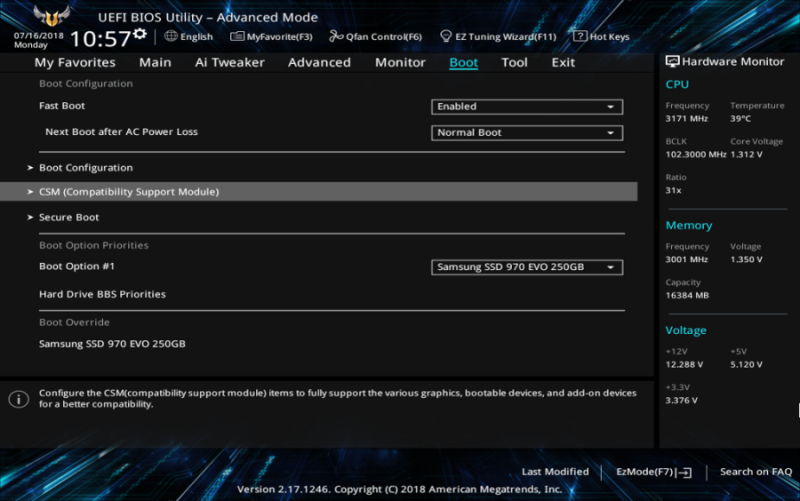The height and width of the screenshot is (501, 800).
Task: Click +12V value 12.288 V
Action: (x=684, y=364)
